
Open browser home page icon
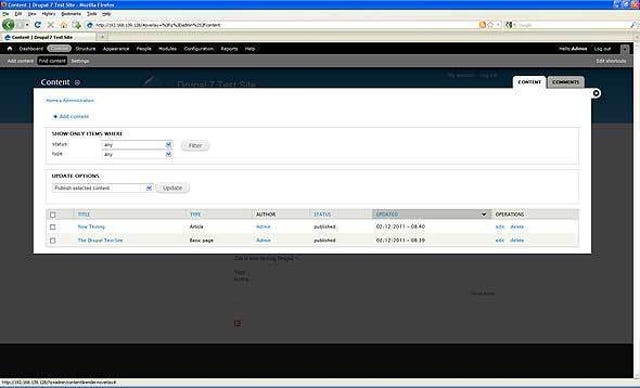[x=64, y=25]
